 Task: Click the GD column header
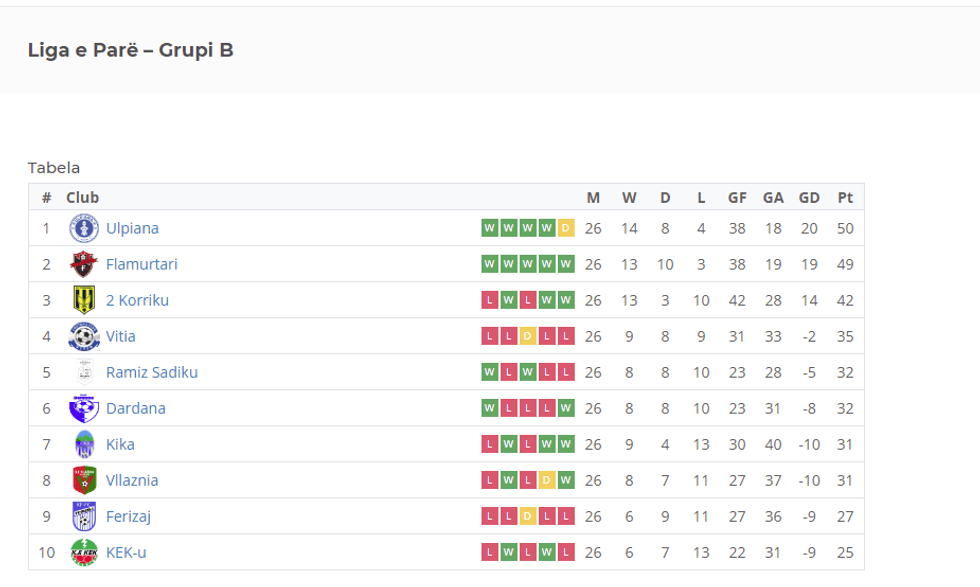click(809, 198)
